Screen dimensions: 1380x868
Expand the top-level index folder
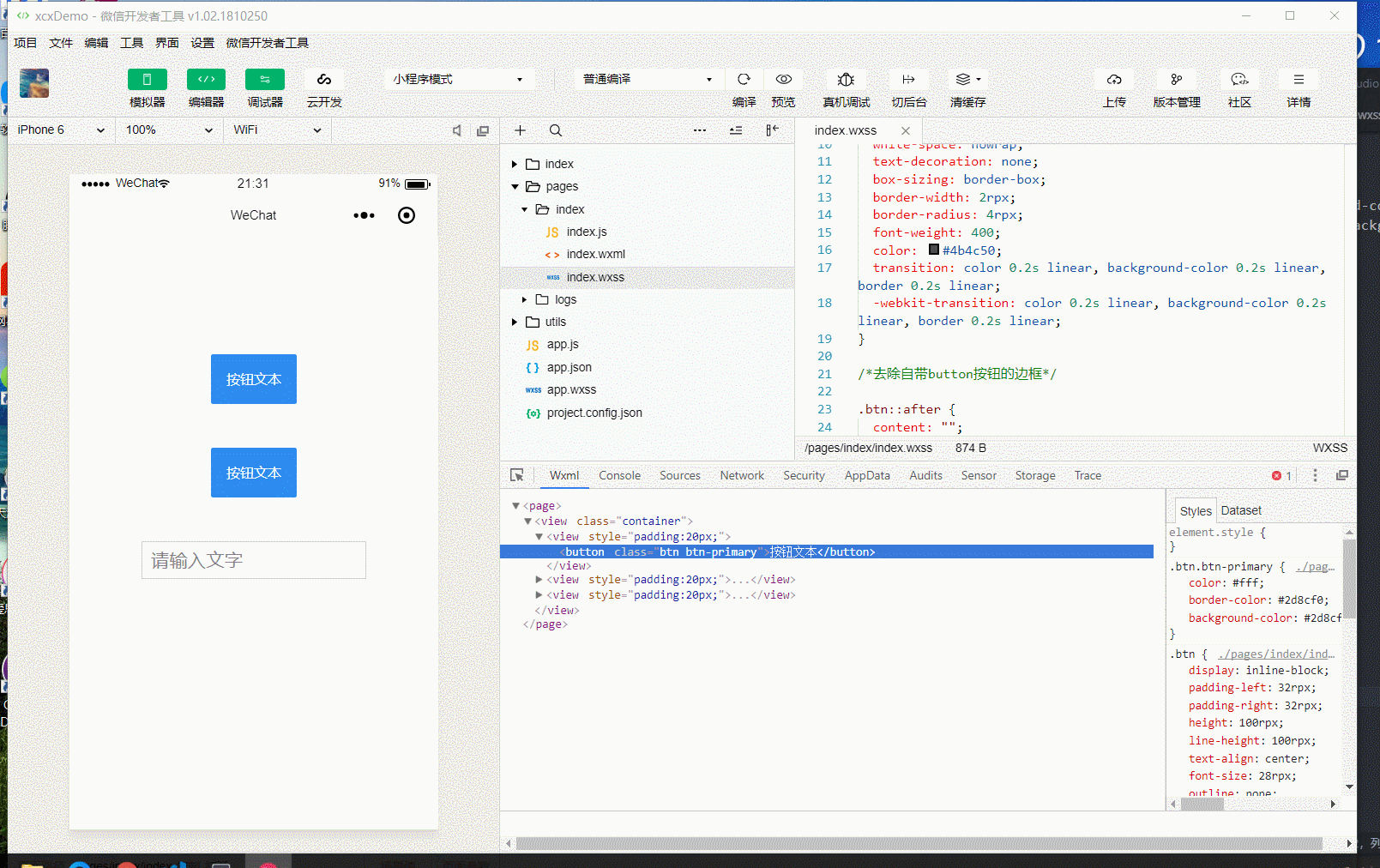(515, 164)
